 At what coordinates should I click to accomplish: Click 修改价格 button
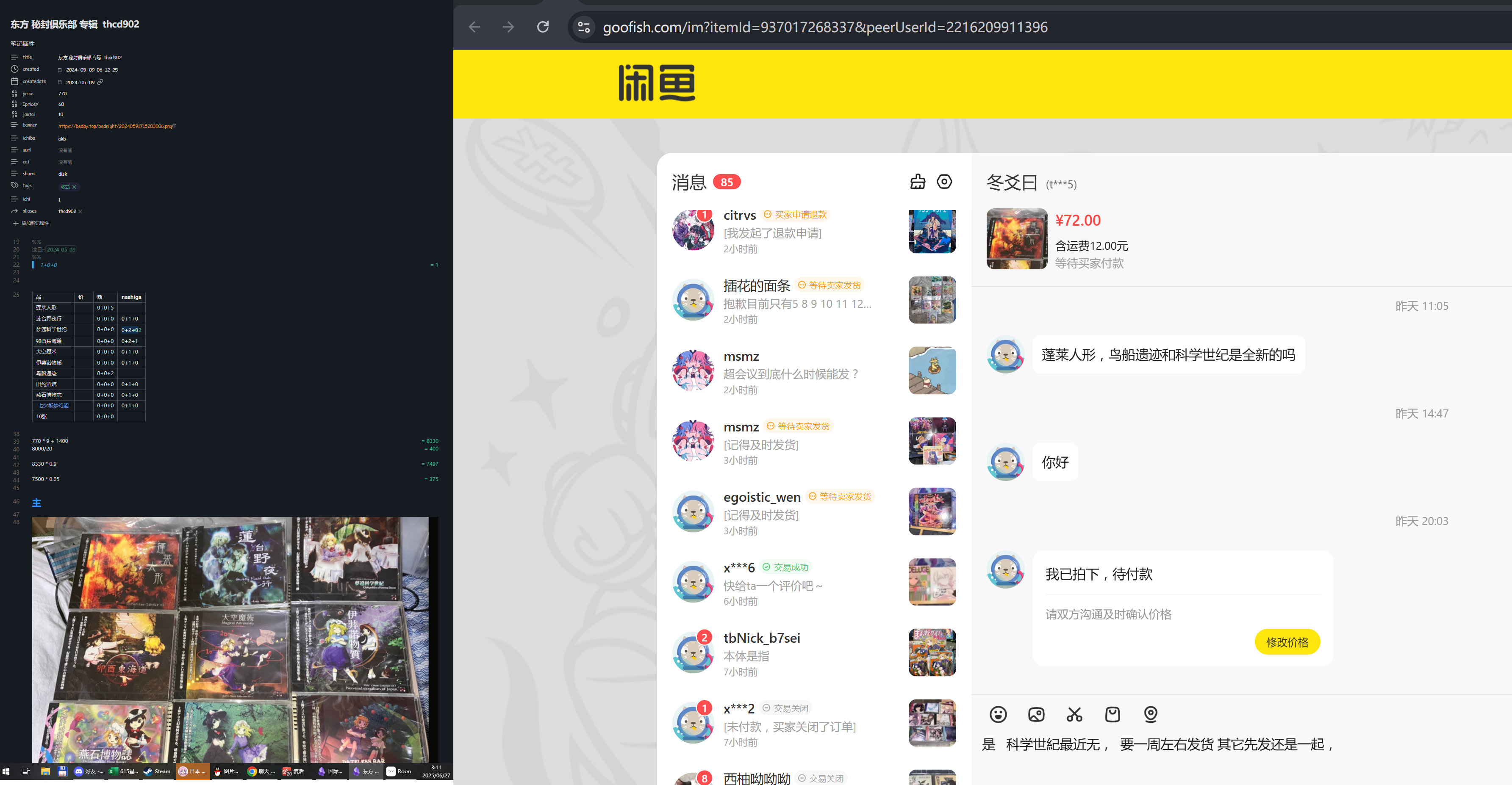[1287, 642]
